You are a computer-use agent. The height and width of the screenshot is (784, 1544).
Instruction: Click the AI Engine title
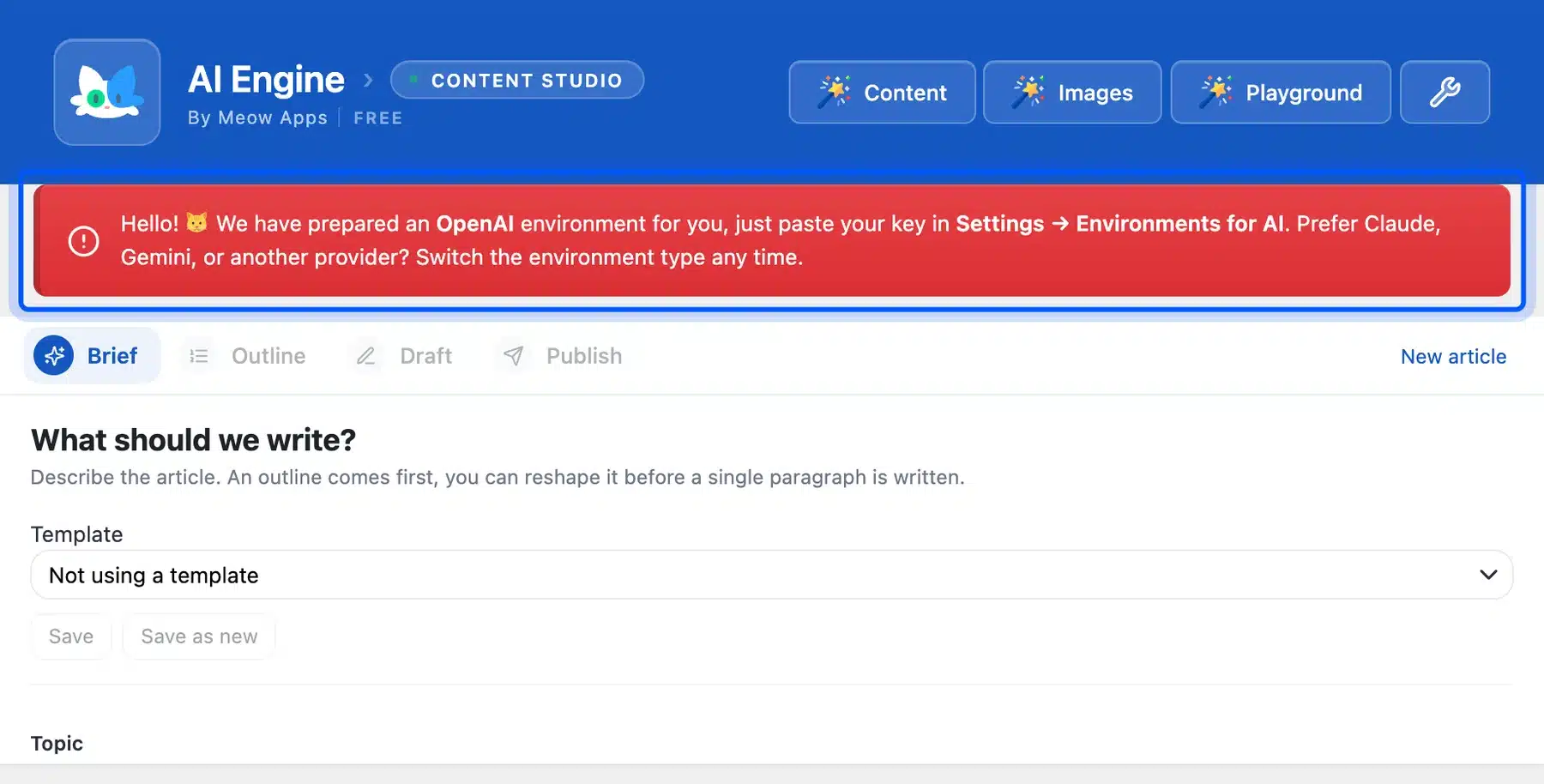[x=266, y=79]
